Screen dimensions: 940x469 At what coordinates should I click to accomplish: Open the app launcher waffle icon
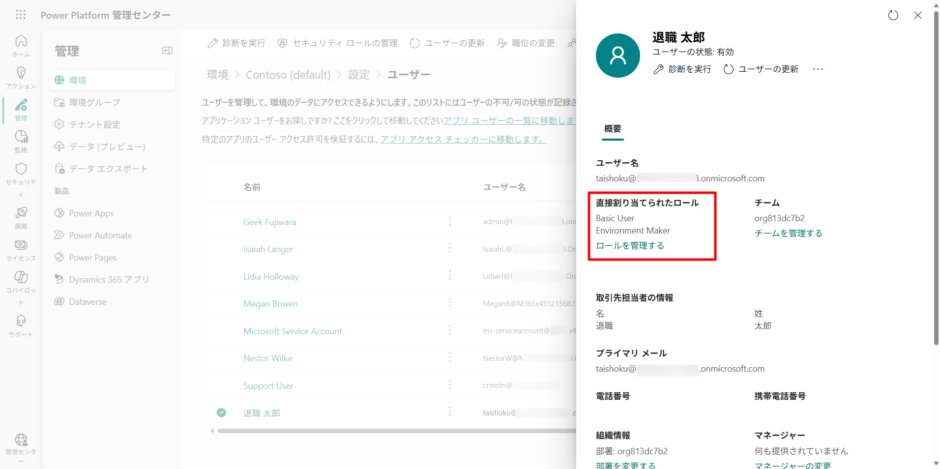[x=20, y=14]
